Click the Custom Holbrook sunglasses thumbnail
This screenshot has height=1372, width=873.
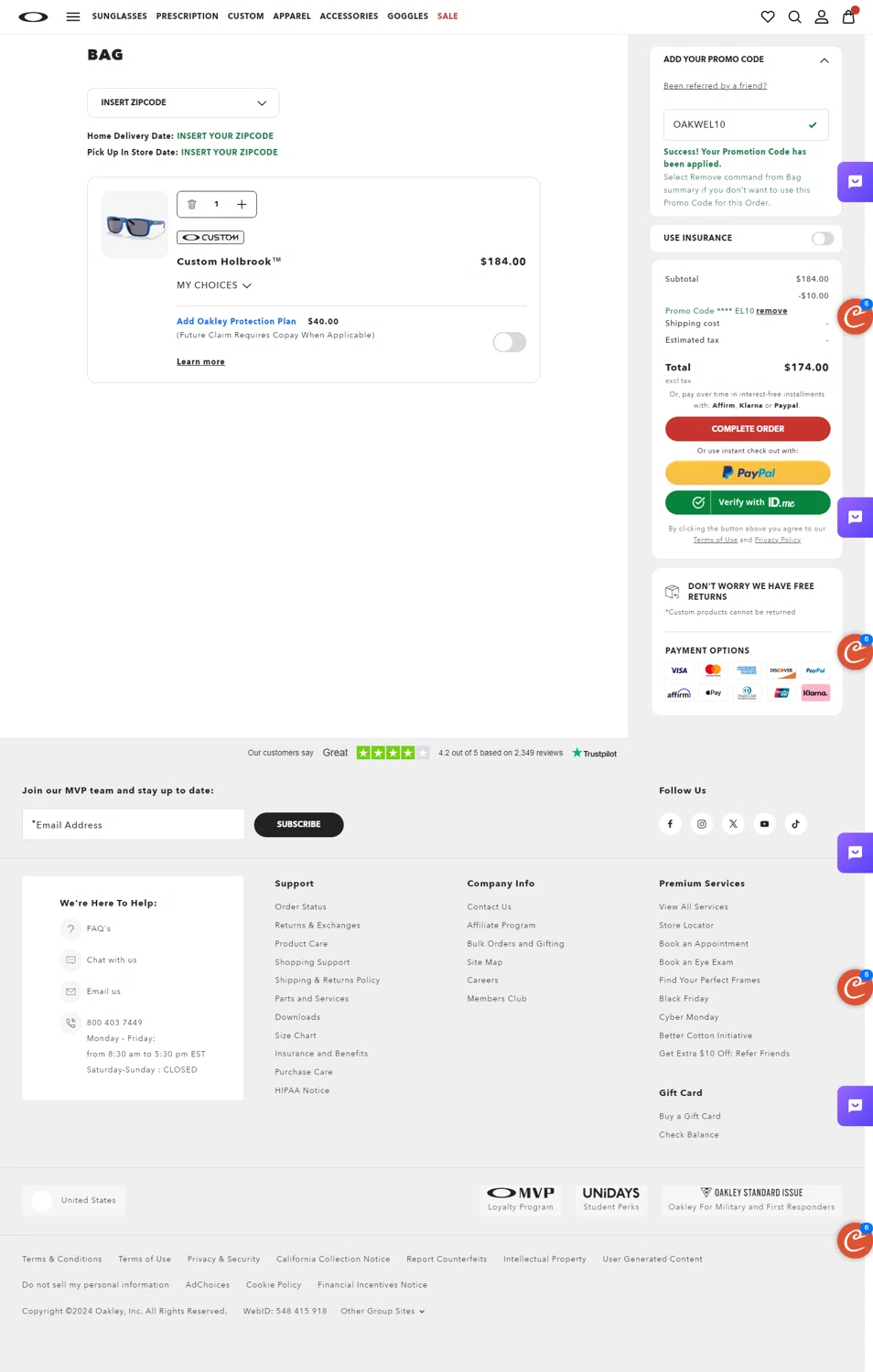tap(135, 225)
